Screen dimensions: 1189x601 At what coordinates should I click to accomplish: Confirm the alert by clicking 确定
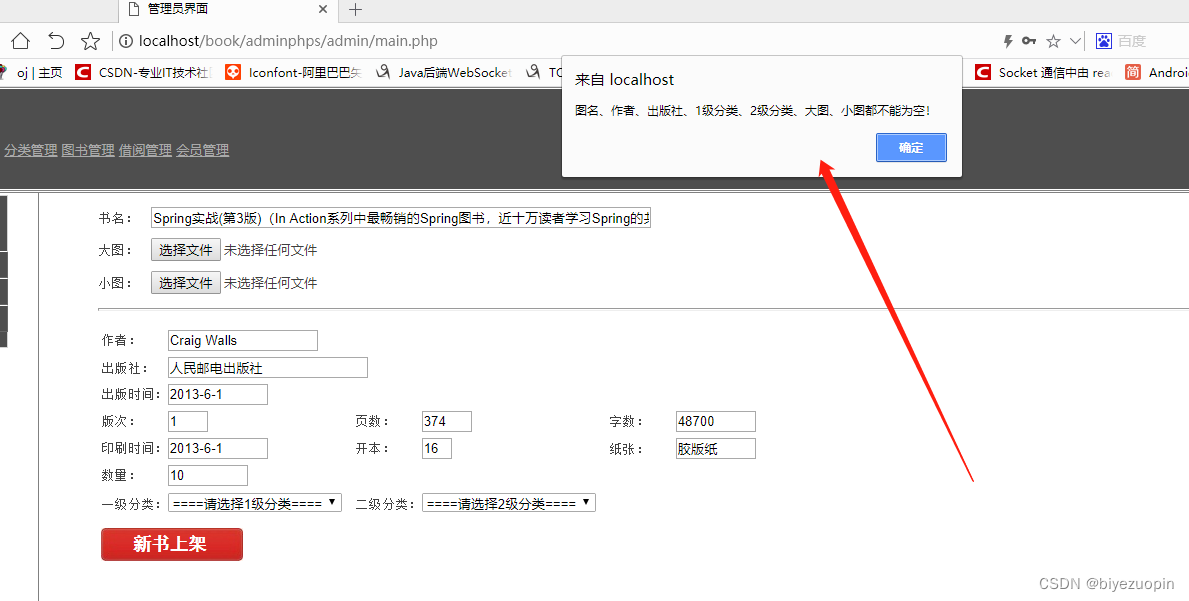(910, 147)
